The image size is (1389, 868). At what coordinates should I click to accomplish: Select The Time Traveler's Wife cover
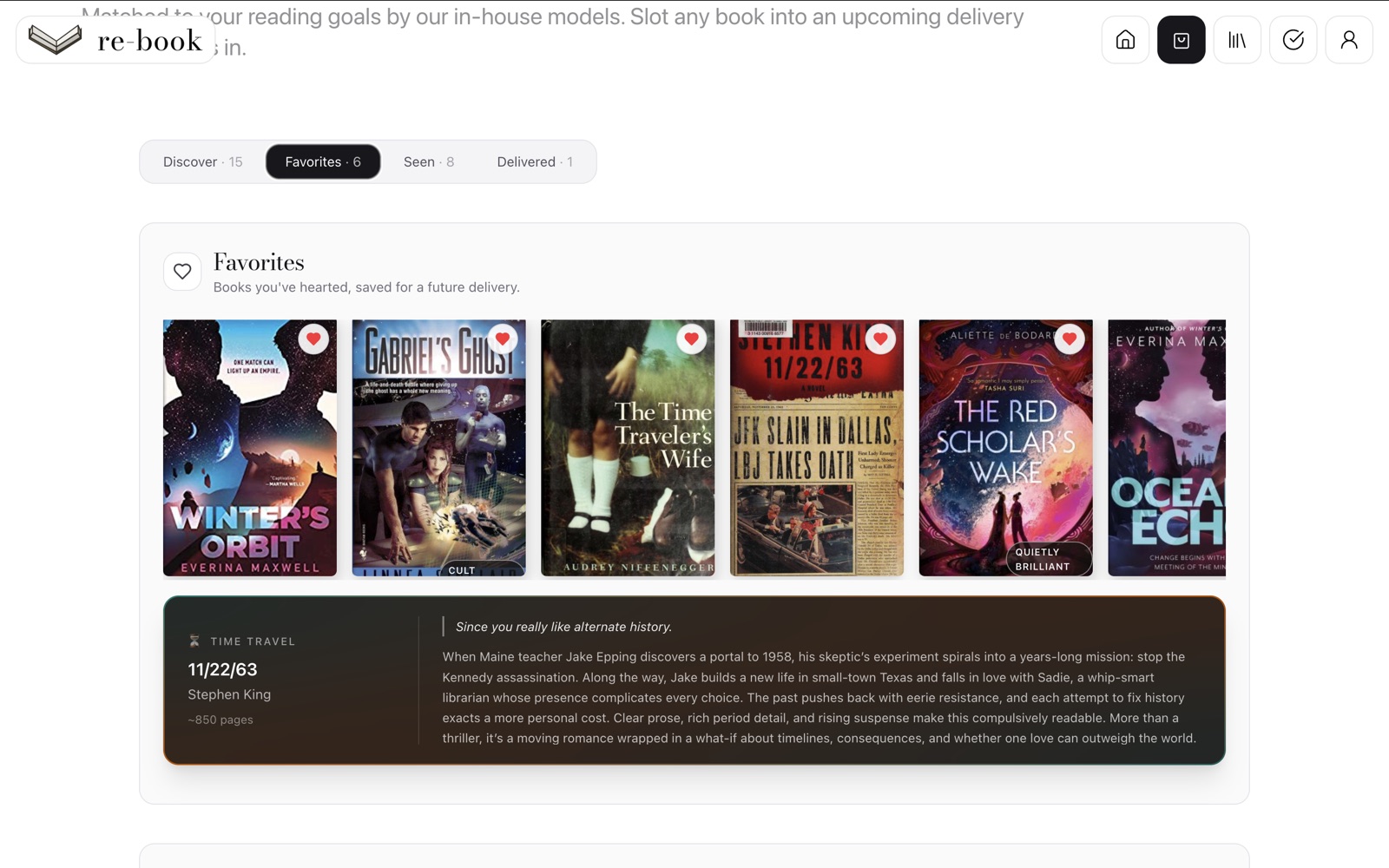628,448
